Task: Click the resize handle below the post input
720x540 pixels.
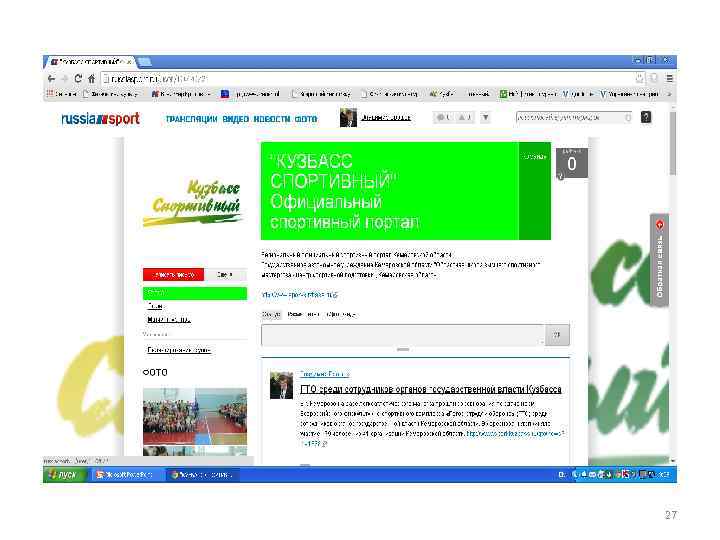Action: tap(403, 349)
